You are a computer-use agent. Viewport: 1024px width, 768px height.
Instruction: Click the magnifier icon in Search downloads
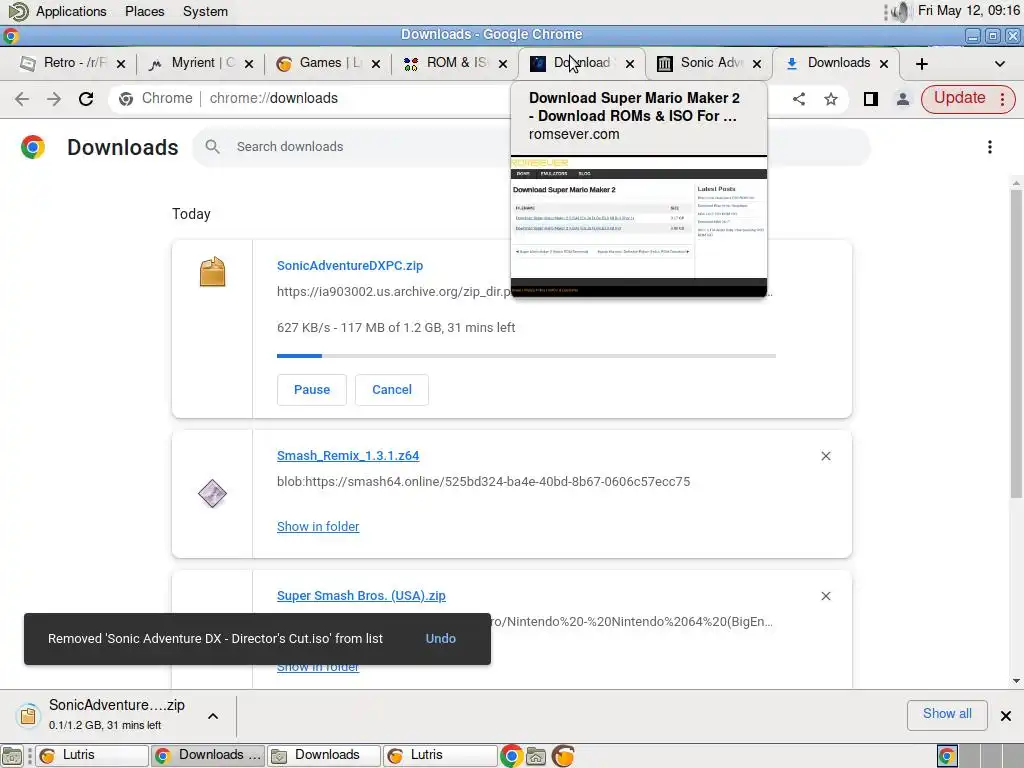tap(212, 147)
